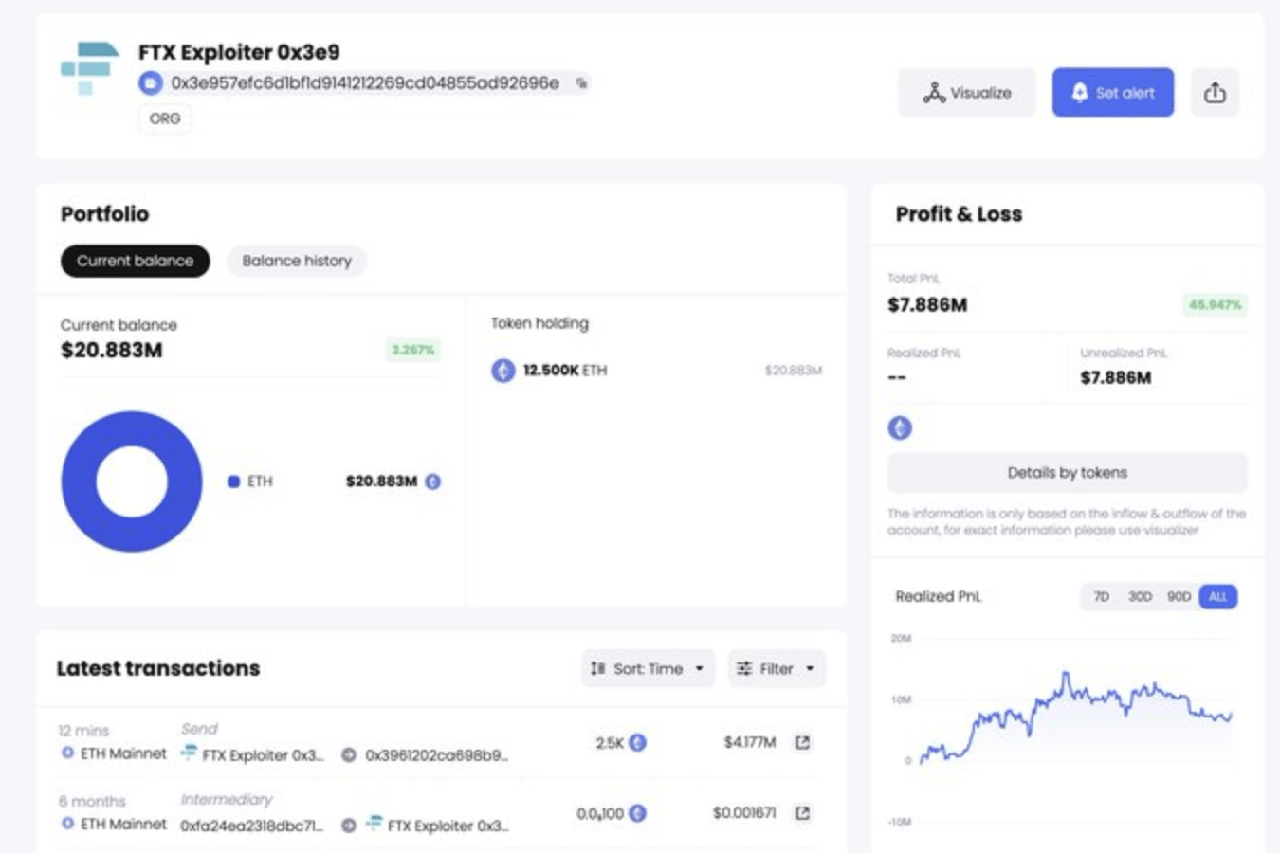
Task: Copy the wallet address using copy icon
Action: click(581, 83)
